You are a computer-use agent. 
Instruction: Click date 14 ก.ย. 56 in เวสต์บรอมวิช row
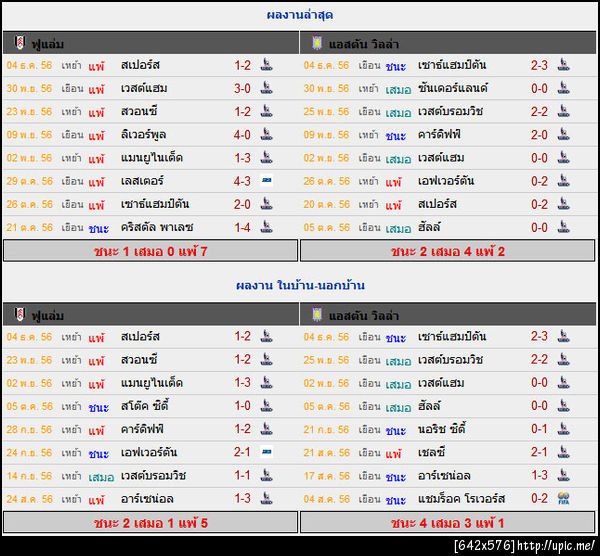coord(29,476)
